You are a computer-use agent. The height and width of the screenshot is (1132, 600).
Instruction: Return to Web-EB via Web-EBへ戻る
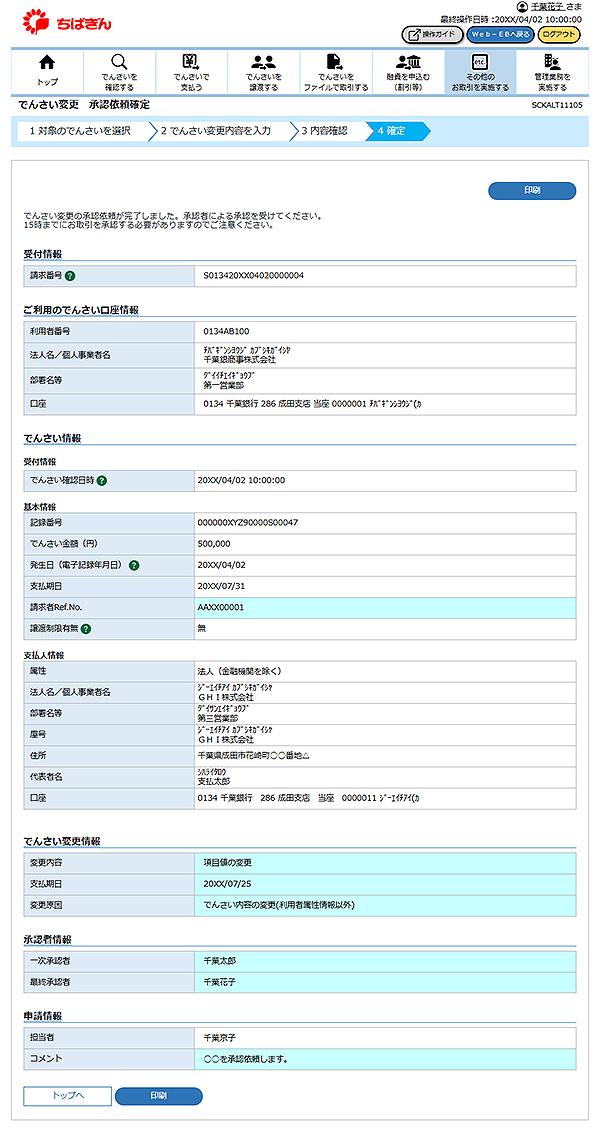tap(500, 34)
